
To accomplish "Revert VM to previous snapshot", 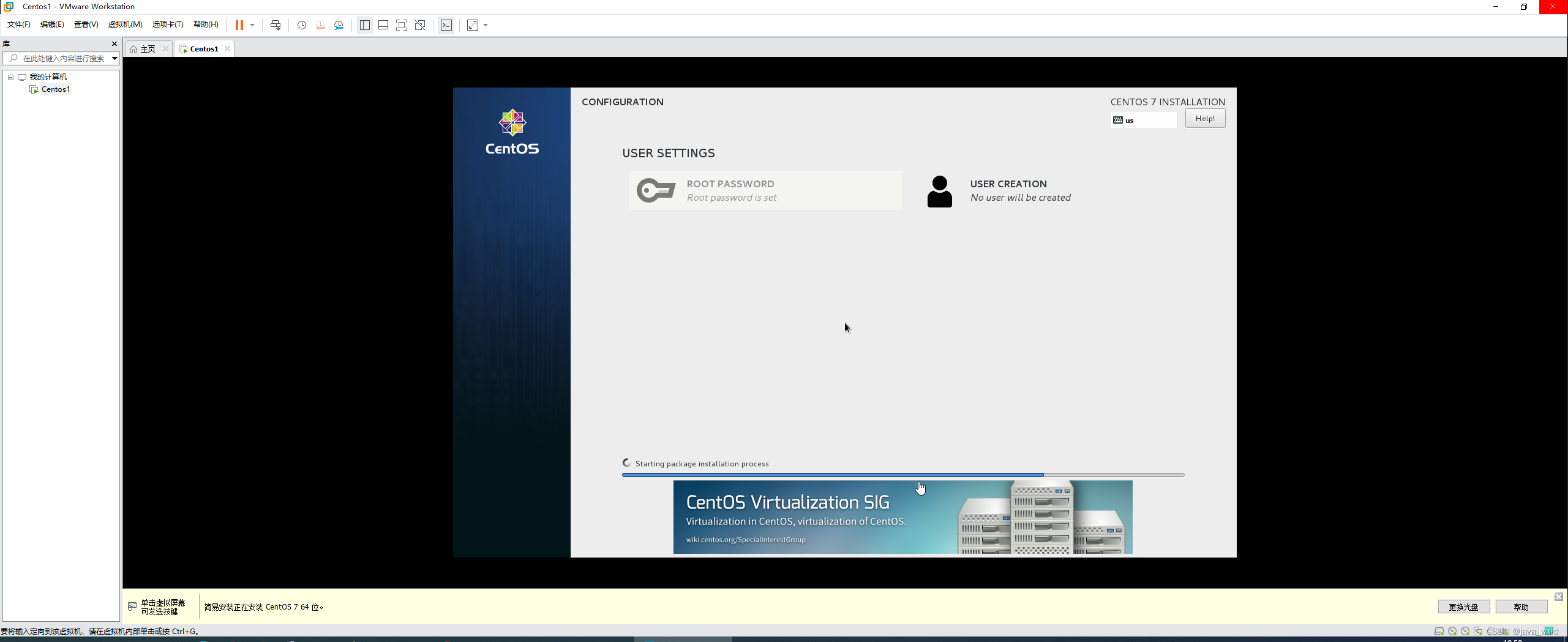I will tap(320, 25).
